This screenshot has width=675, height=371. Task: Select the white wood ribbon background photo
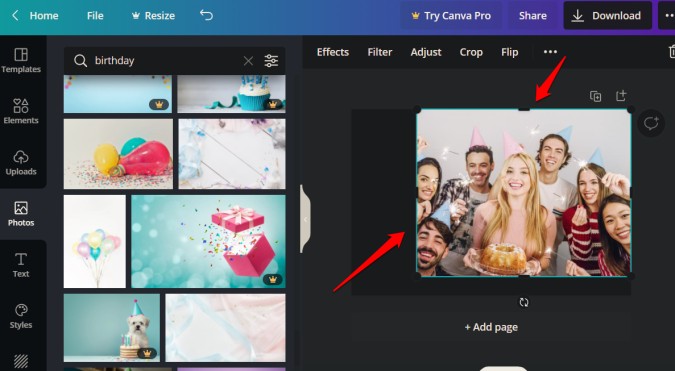[232, 154]
